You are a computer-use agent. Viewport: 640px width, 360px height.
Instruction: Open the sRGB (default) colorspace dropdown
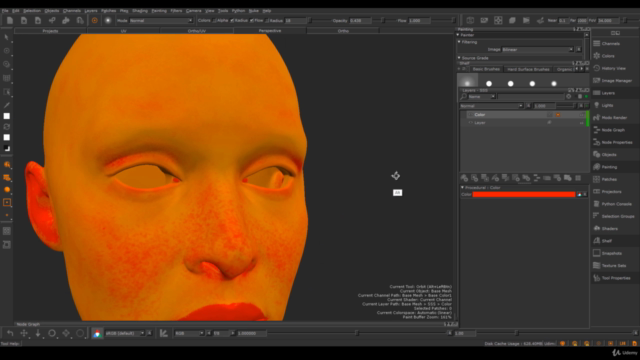pyautogui.click(x=125, y=333)
